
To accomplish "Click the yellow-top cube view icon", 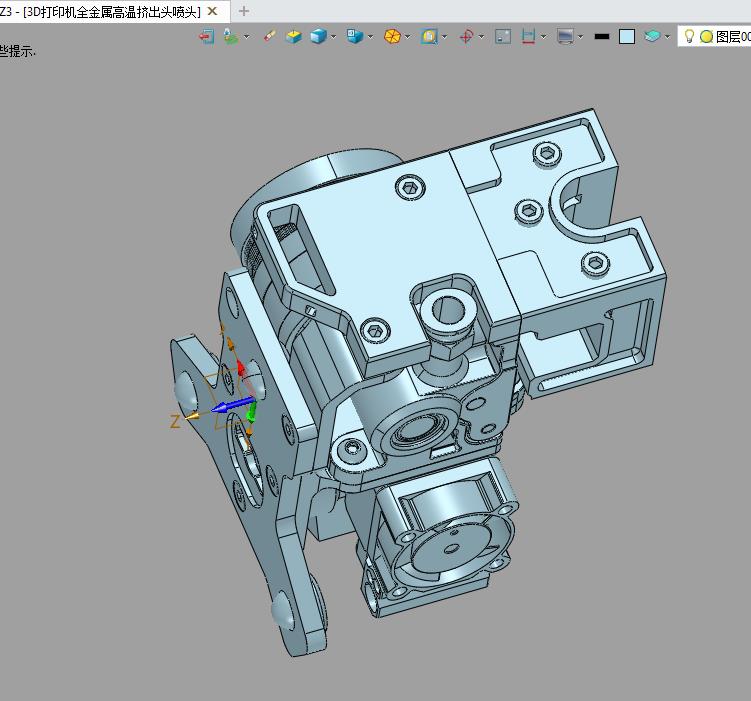I will click(x=293, y=36).
